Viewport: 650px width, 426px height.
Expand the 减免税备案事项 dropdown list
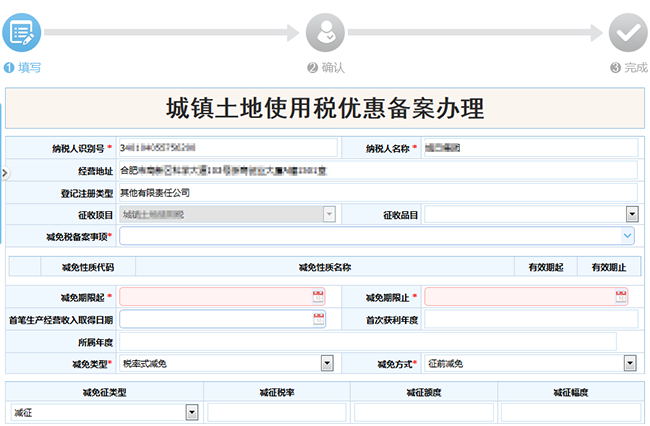(627, 236)
